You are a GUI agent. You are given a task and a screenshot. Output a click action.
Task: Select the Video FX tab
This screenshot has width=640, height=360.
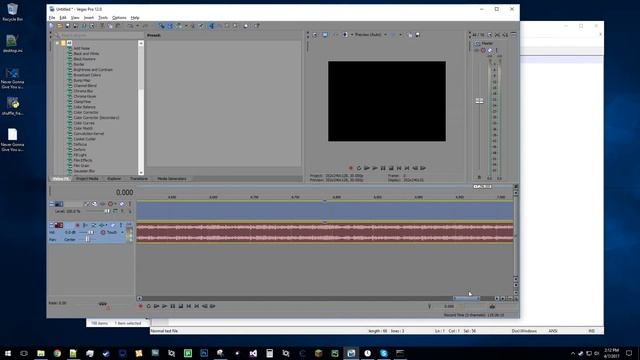[x=60, y=179]
